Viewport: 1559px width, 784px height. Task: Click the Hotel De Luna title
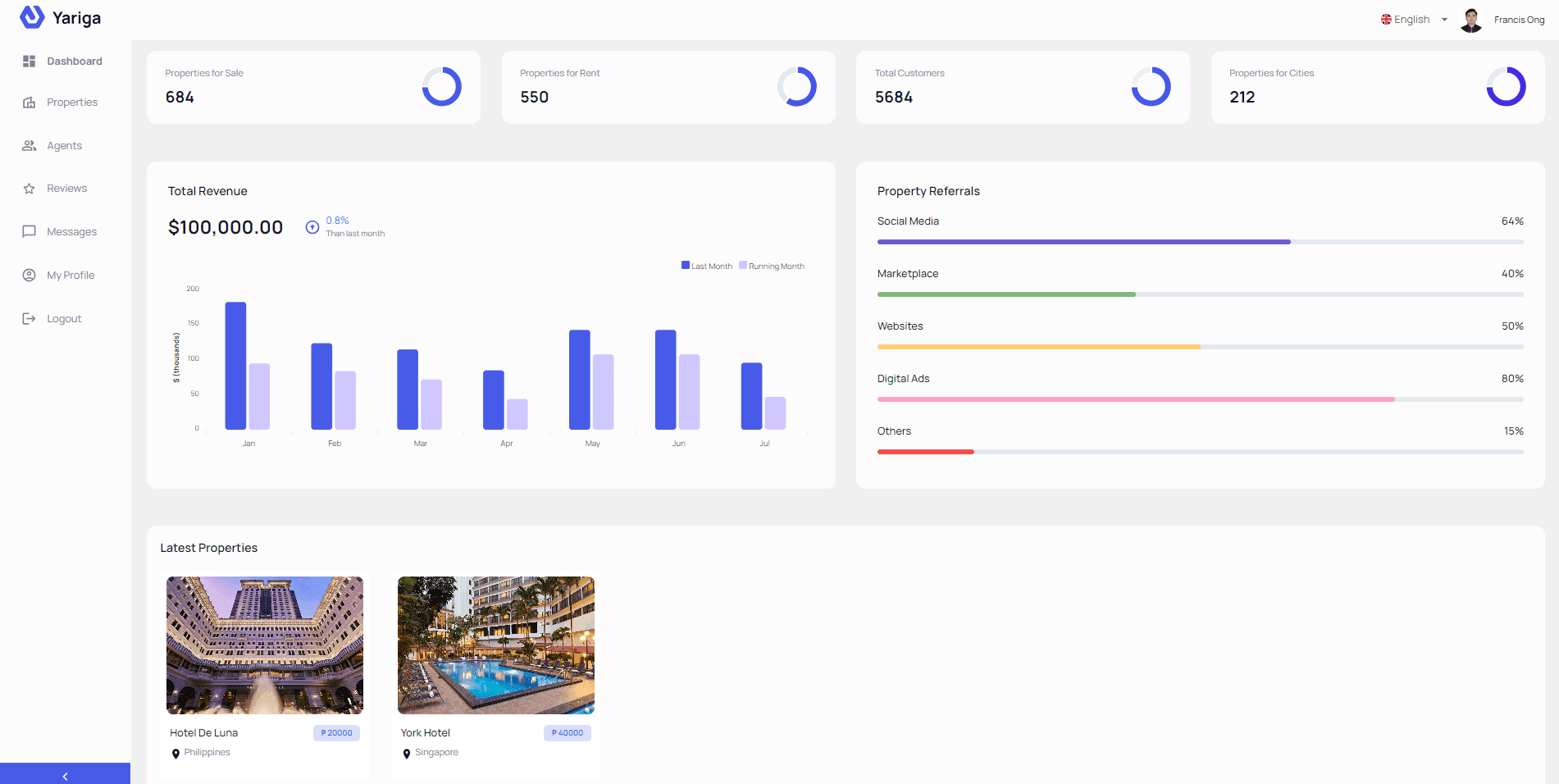pyautogui.click(x=204, y=733)
